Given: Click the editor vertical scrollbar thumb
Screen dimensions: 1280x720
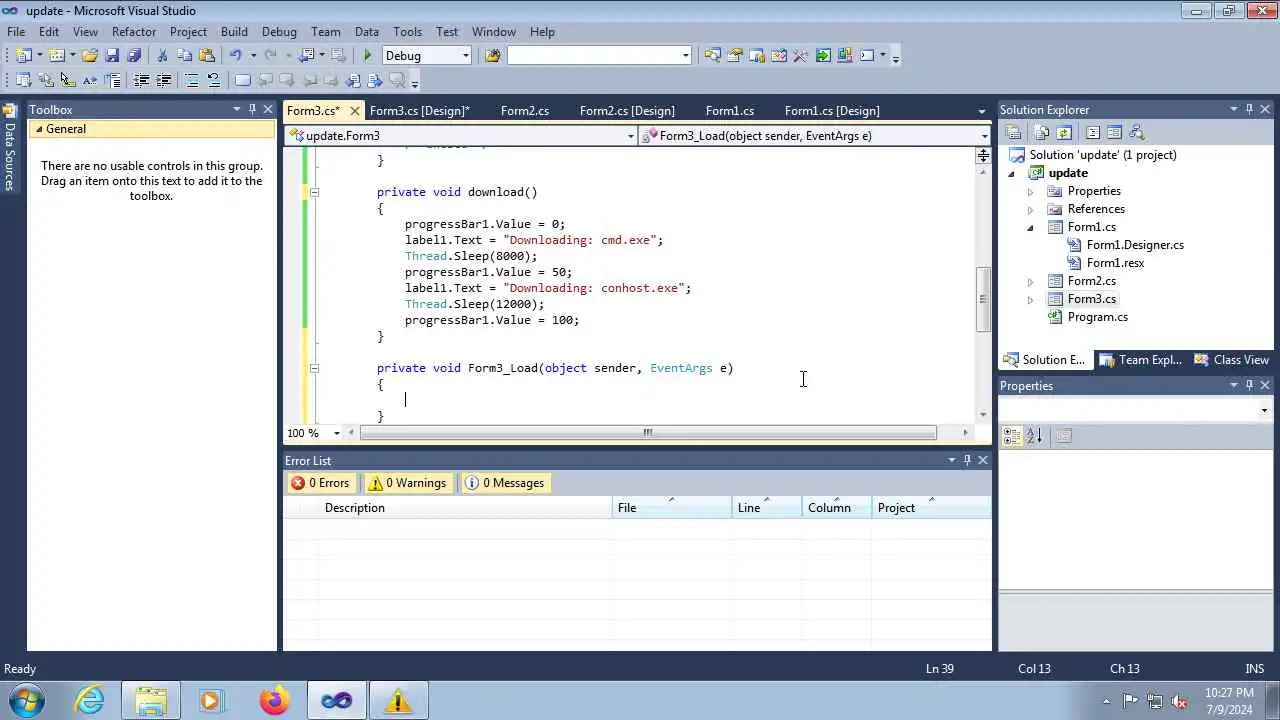Looking at the screenshot, I should tap(983, 298).
